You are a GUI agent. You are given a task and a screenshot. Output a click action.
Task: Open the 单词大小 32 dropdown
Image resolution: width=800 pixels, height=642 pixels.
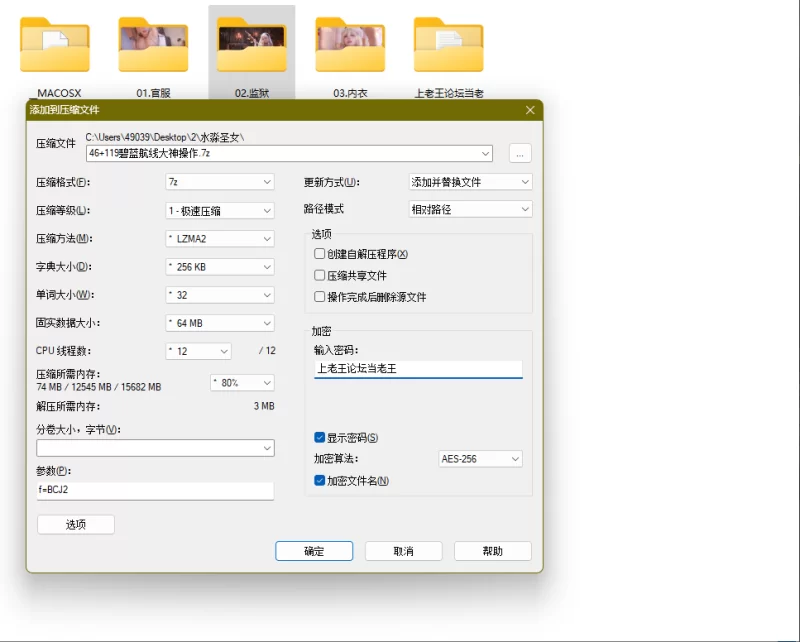(220, 295)
